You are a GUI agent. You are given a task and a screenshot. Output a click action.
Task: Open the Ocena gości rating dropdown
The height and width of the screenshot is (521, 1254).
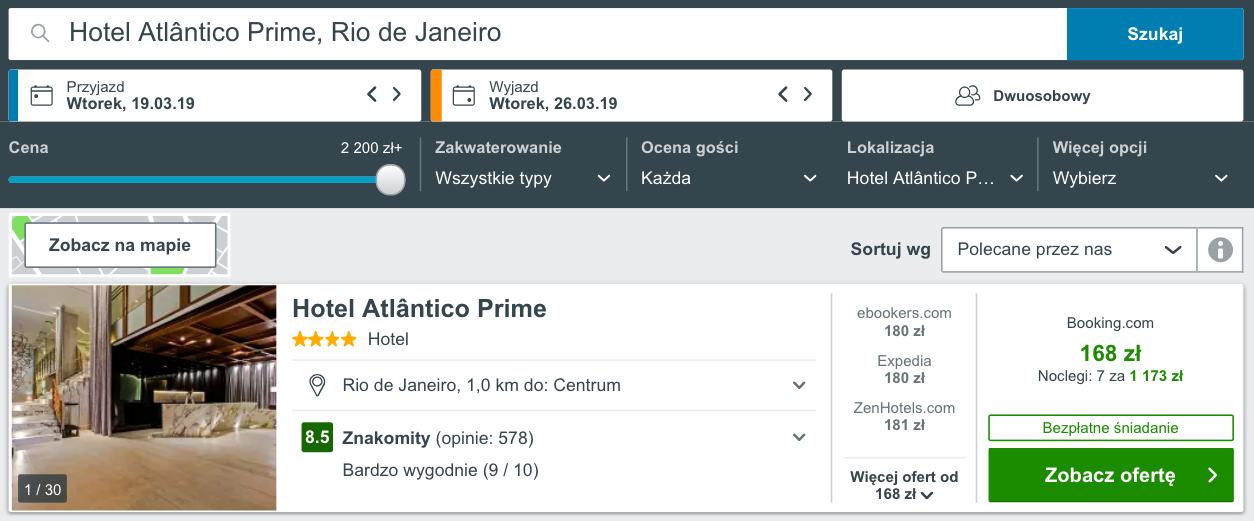pyautogui.click(x=729, y=178)
